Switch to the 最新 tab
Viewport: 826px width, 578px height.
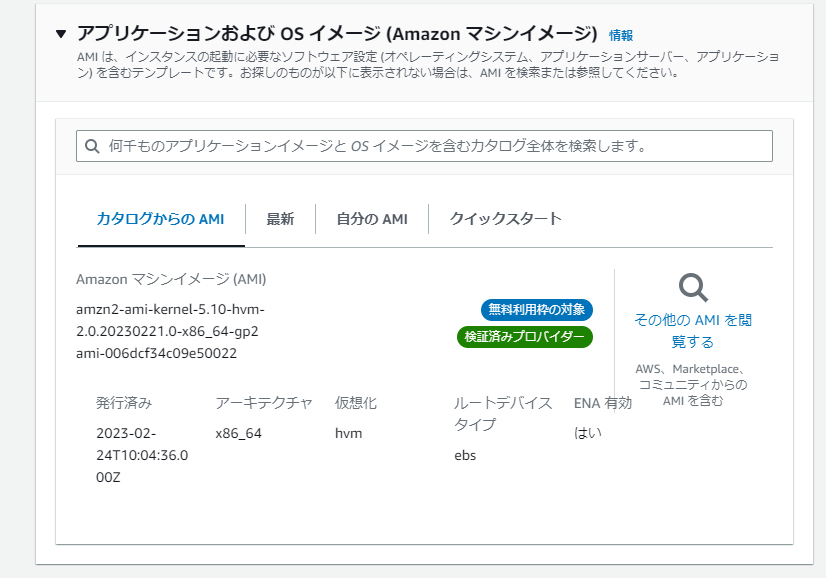pos(280,219)
